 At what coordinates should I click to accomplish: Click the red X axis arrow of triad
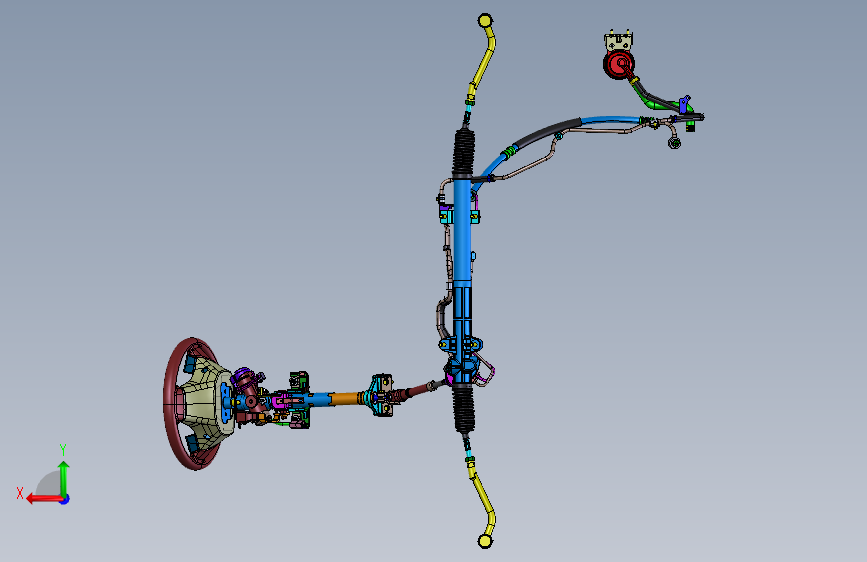pos(44,499)
